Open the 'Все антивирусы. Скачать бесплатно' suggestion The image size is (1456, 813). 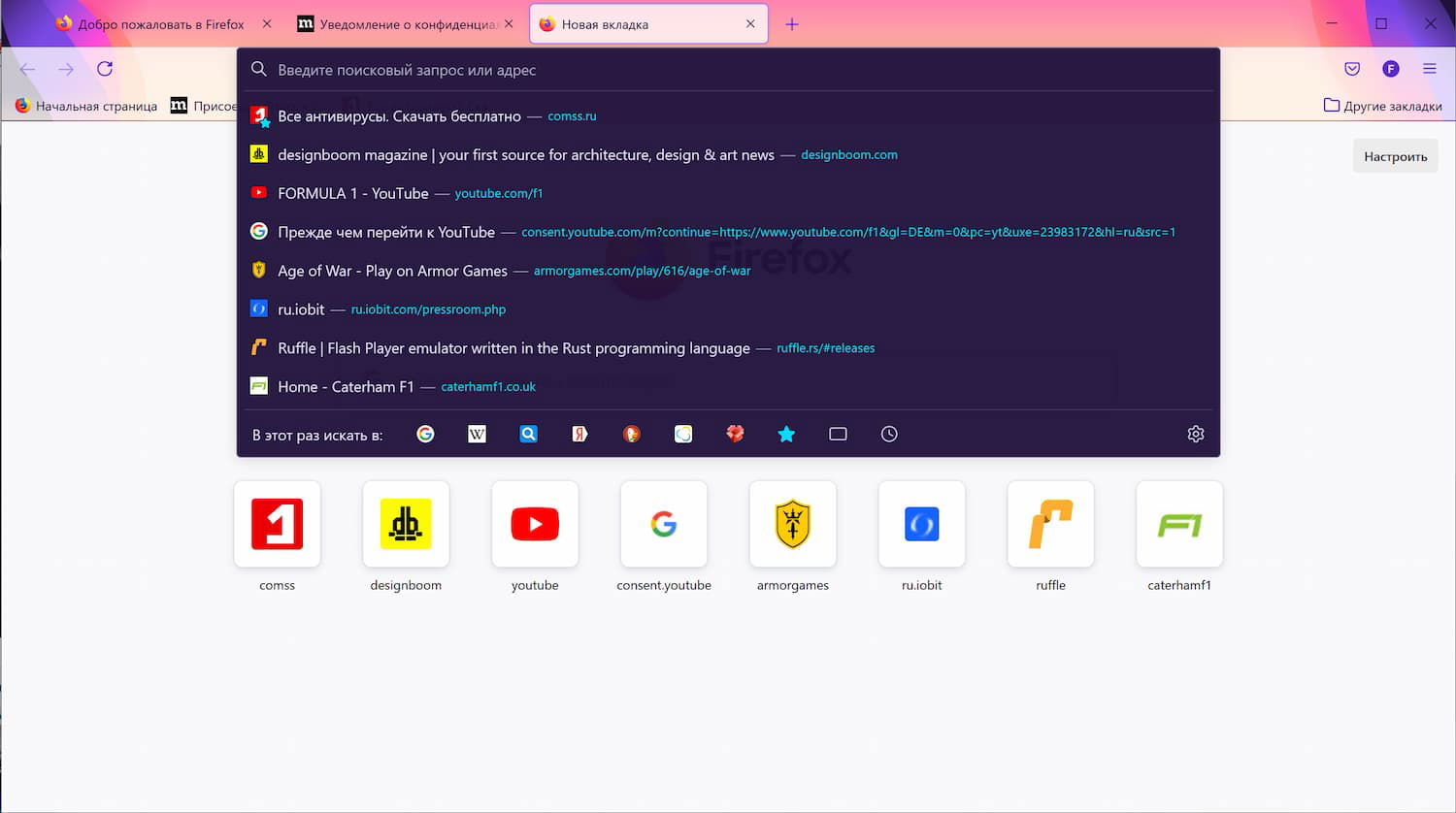[x=728, y=116]
